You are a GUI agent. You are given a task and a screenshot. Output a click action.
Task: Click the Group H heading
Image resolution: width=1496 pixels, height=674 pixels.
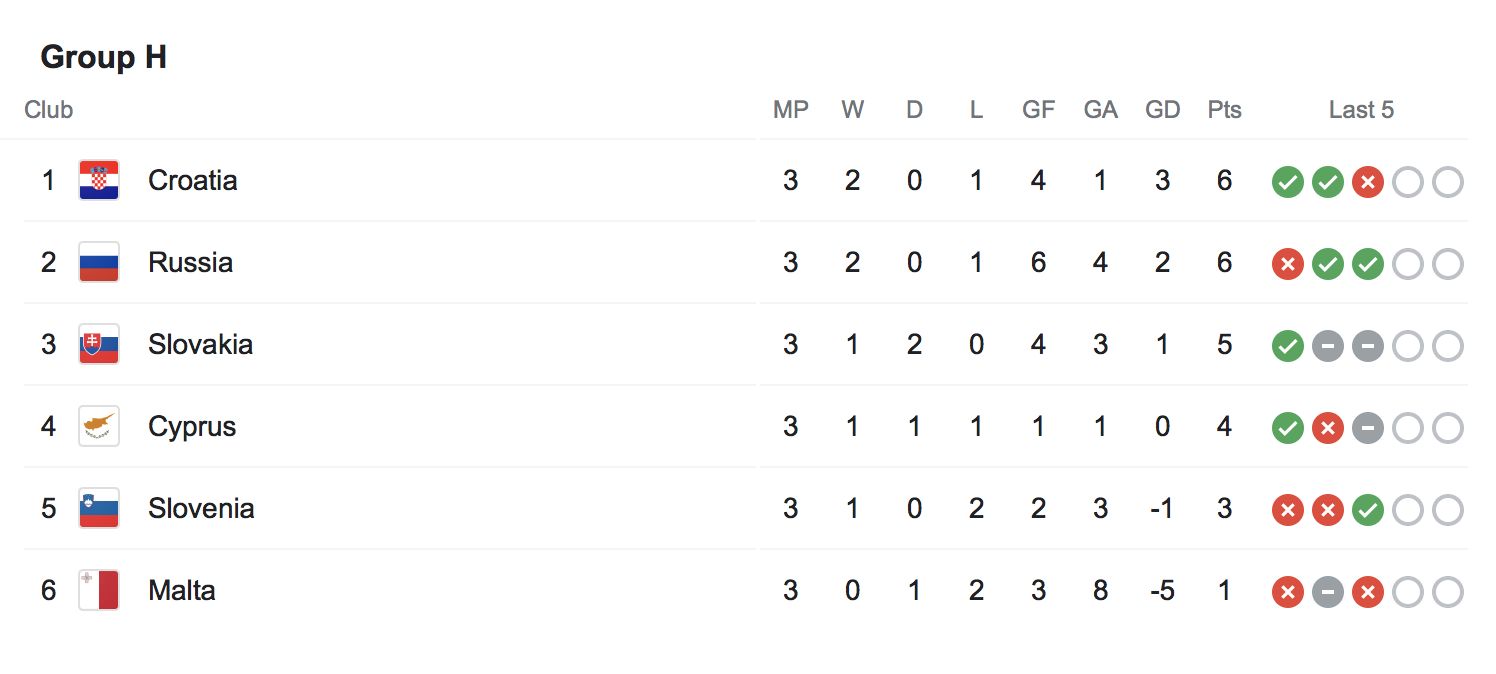click(103, 58)
